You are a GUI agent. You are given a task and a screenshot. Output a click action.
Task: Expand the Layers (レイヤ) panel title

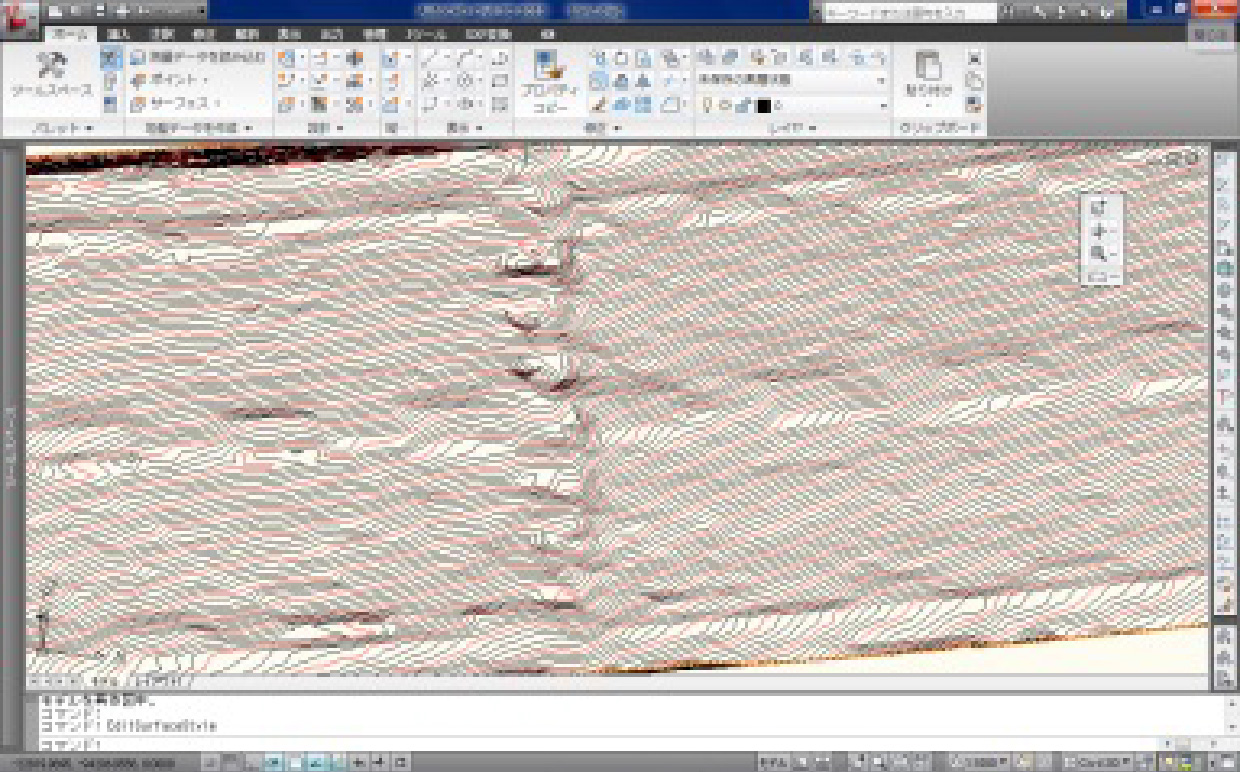[791, 128]
